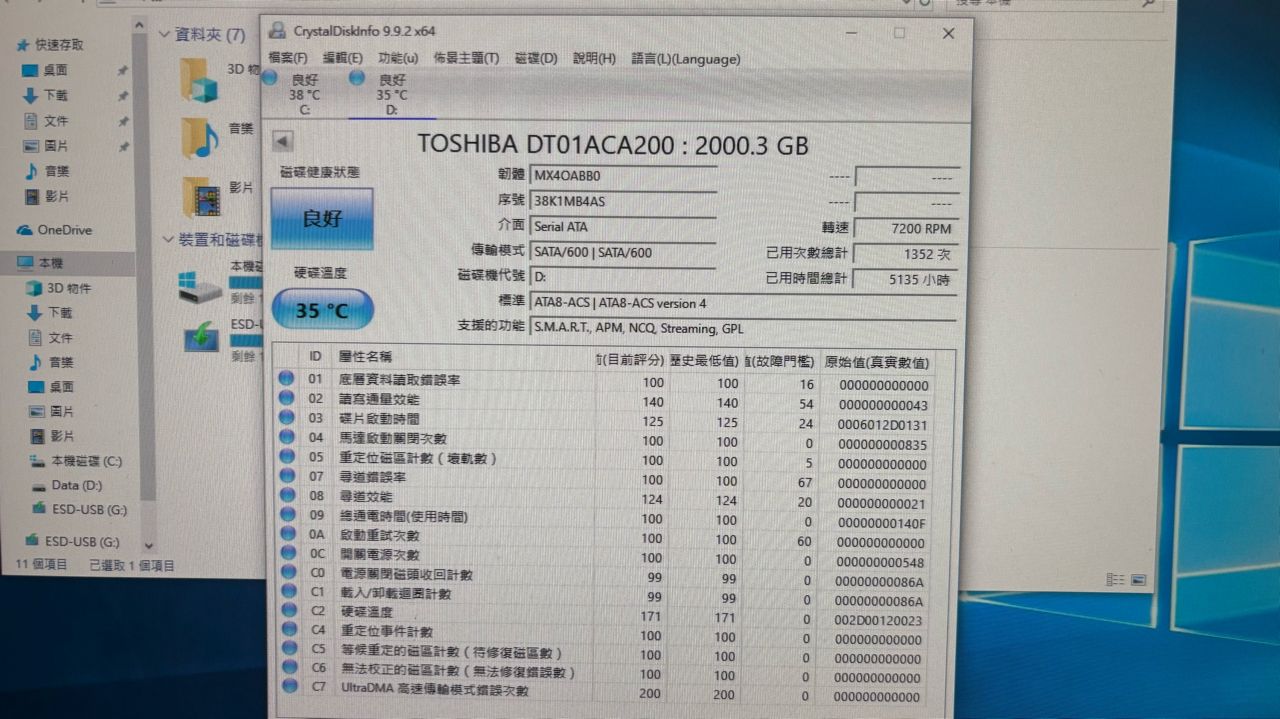Open the 功能(u) menu
The width and height of the screenshot is (1280, 719).
tap(398, 58)
